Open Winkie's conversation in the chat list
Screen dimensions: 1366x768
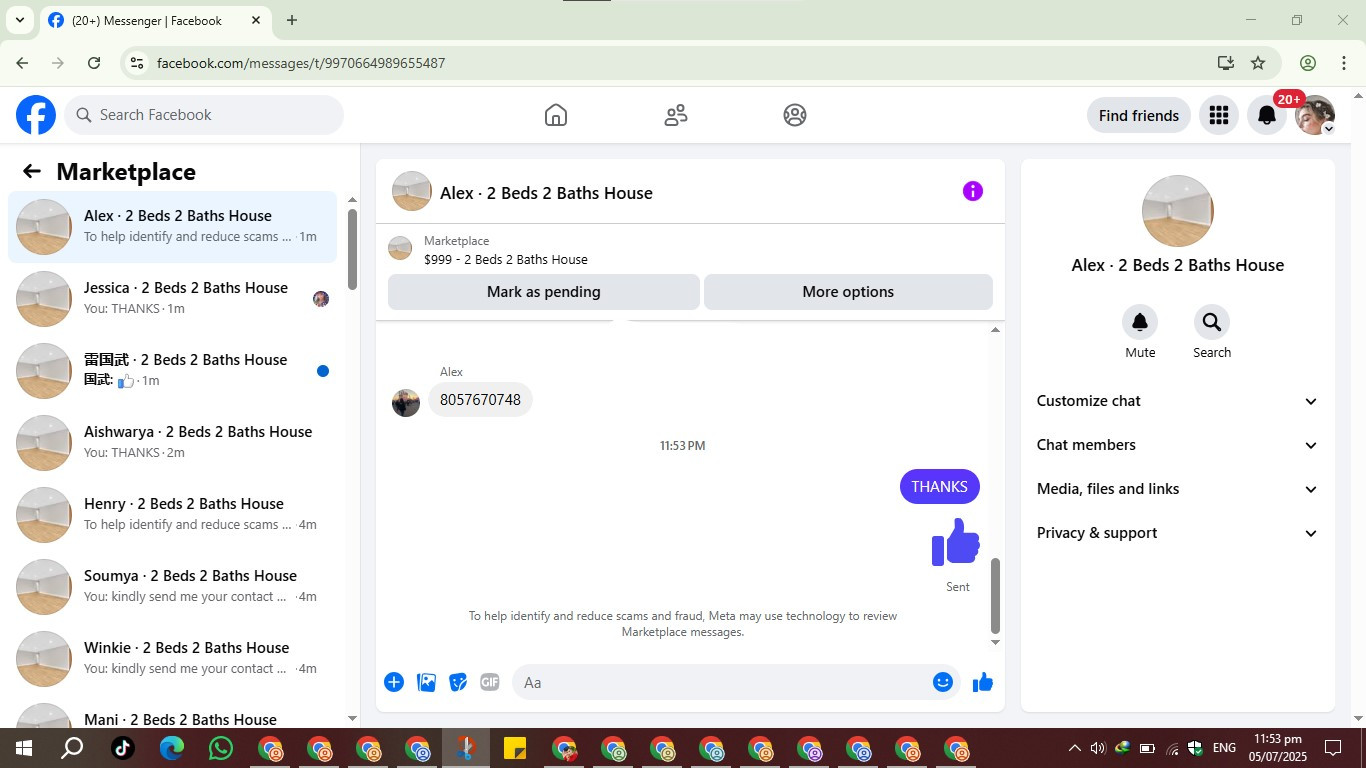[172, 659]
